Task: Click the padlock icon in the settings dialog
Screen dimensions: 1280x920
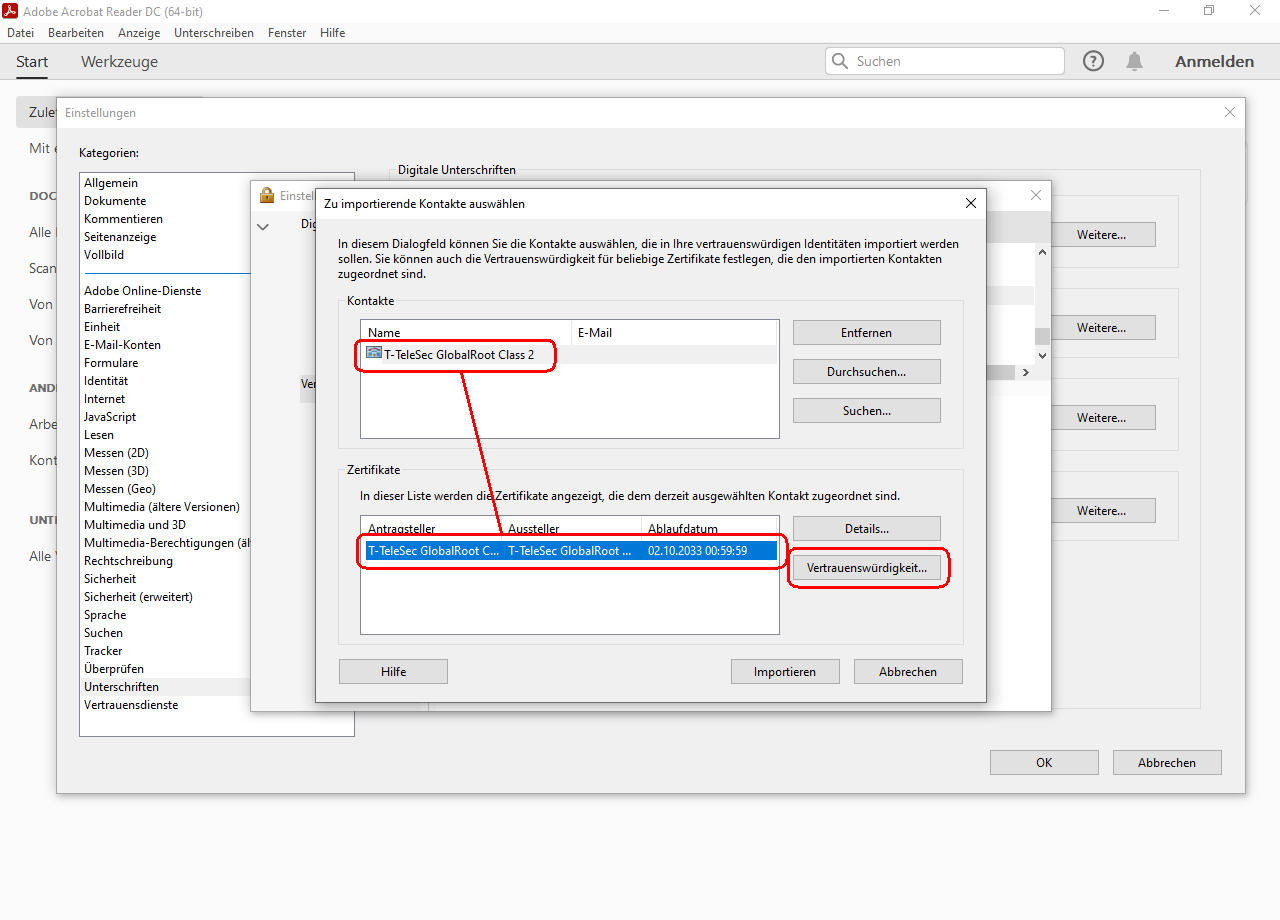Action: point(266,195)
